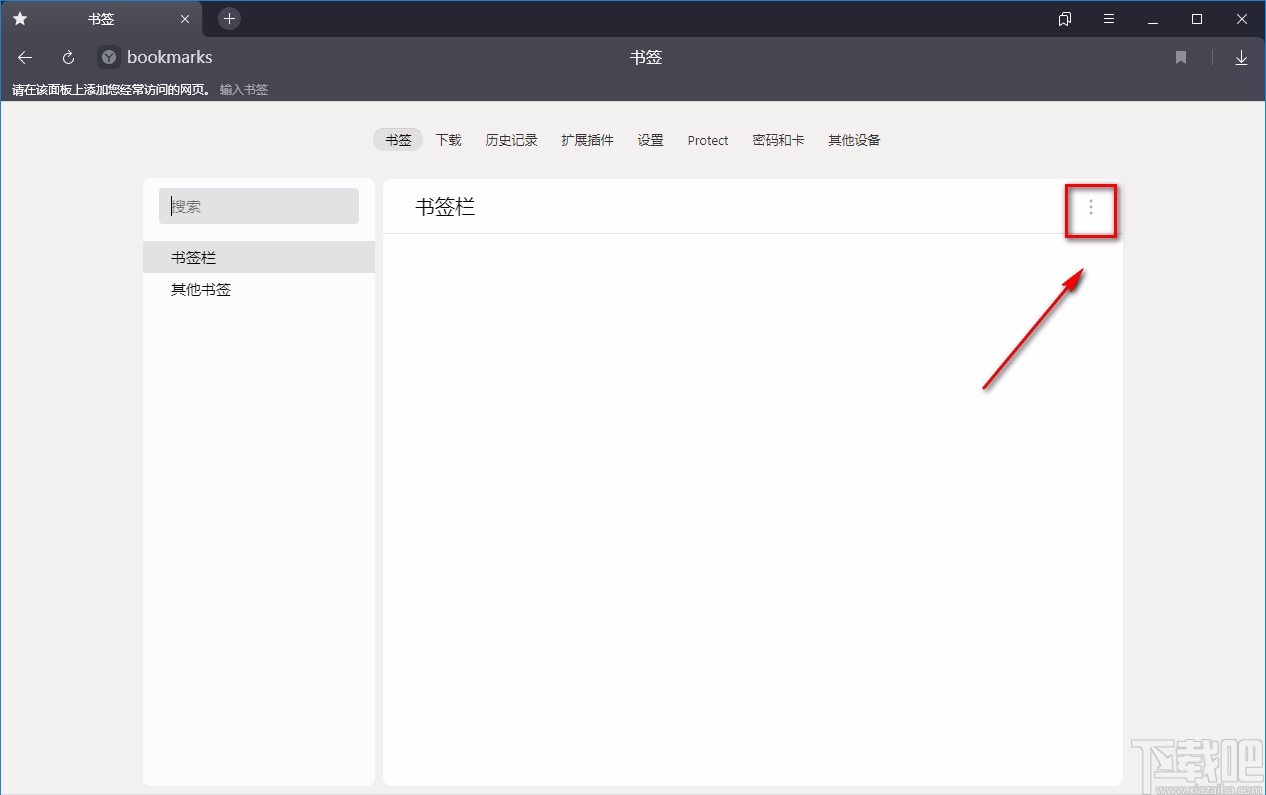This screenshot has width=1266, height=795.
Task: Click the bookmark star in the address bar
Action: click(x=1180, y=58)
